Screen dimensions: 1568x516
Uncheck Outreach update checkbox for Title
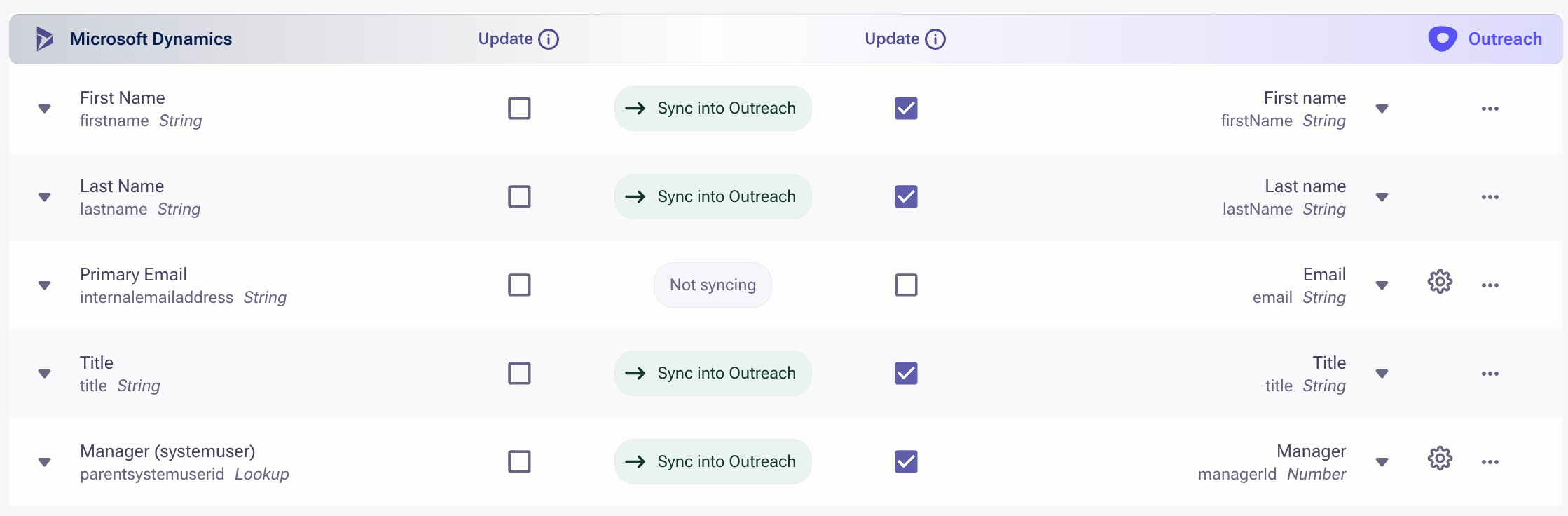906,374
